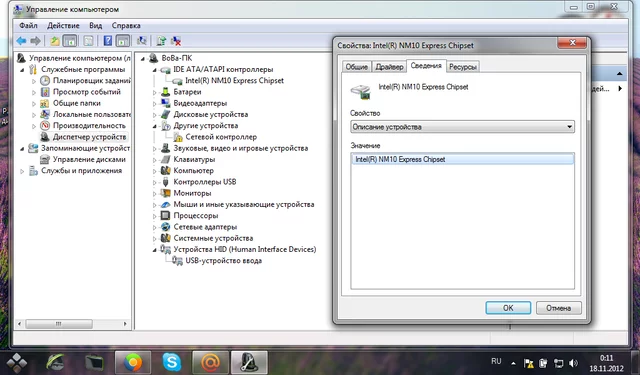The height and width of the screenshot is (375, 640).
Task: Click the RU language indicator
Action: pos(496,361)
